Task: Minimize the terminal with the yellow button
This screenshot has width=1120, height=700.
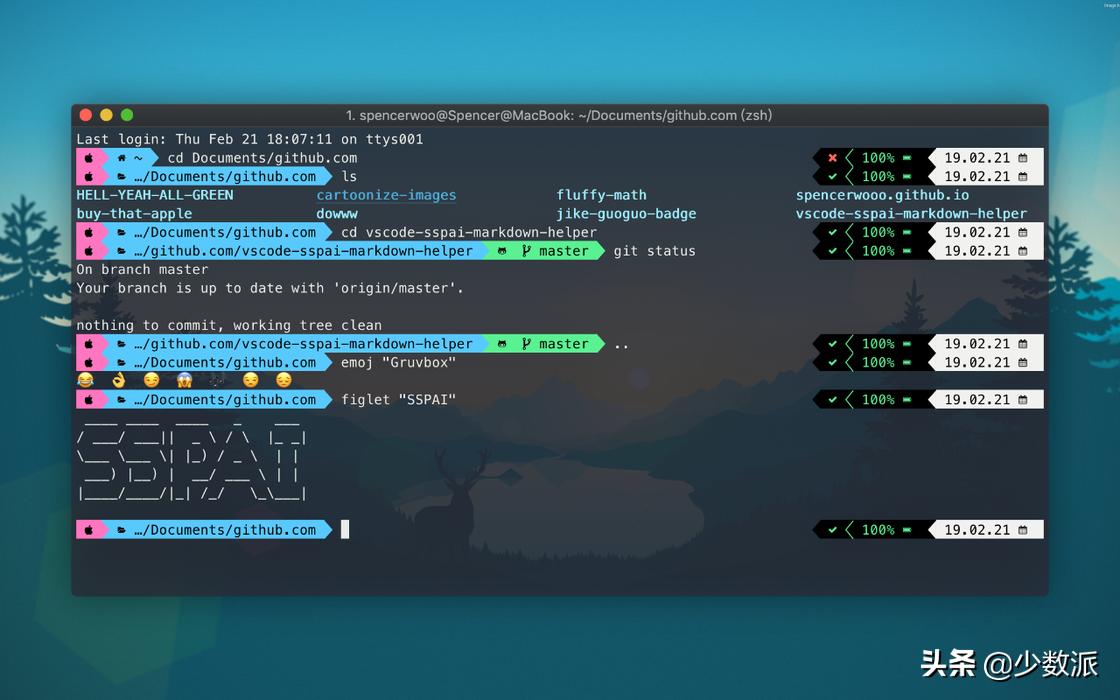Action: (106, 115)
